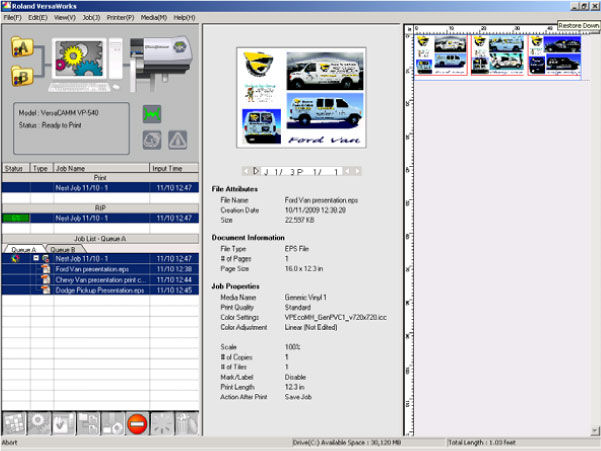Click the second nested layout thumbnail
This screenshot has height=451, width=601.
pyautogui.click(x=497, y=55)
